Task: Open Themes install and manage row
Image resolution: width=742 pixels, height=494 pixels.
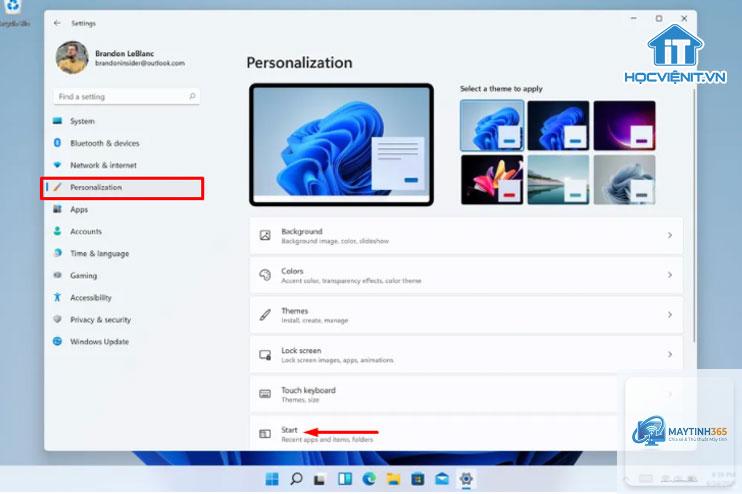Action: (x=466, y=315)
